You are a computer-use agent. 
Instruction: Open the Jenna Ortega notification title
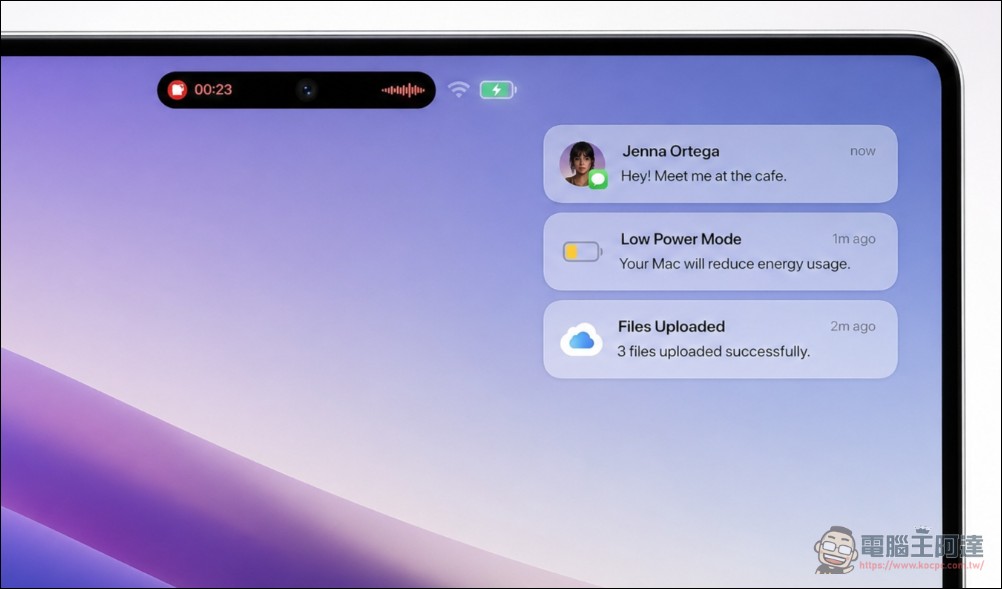[670, 151]
